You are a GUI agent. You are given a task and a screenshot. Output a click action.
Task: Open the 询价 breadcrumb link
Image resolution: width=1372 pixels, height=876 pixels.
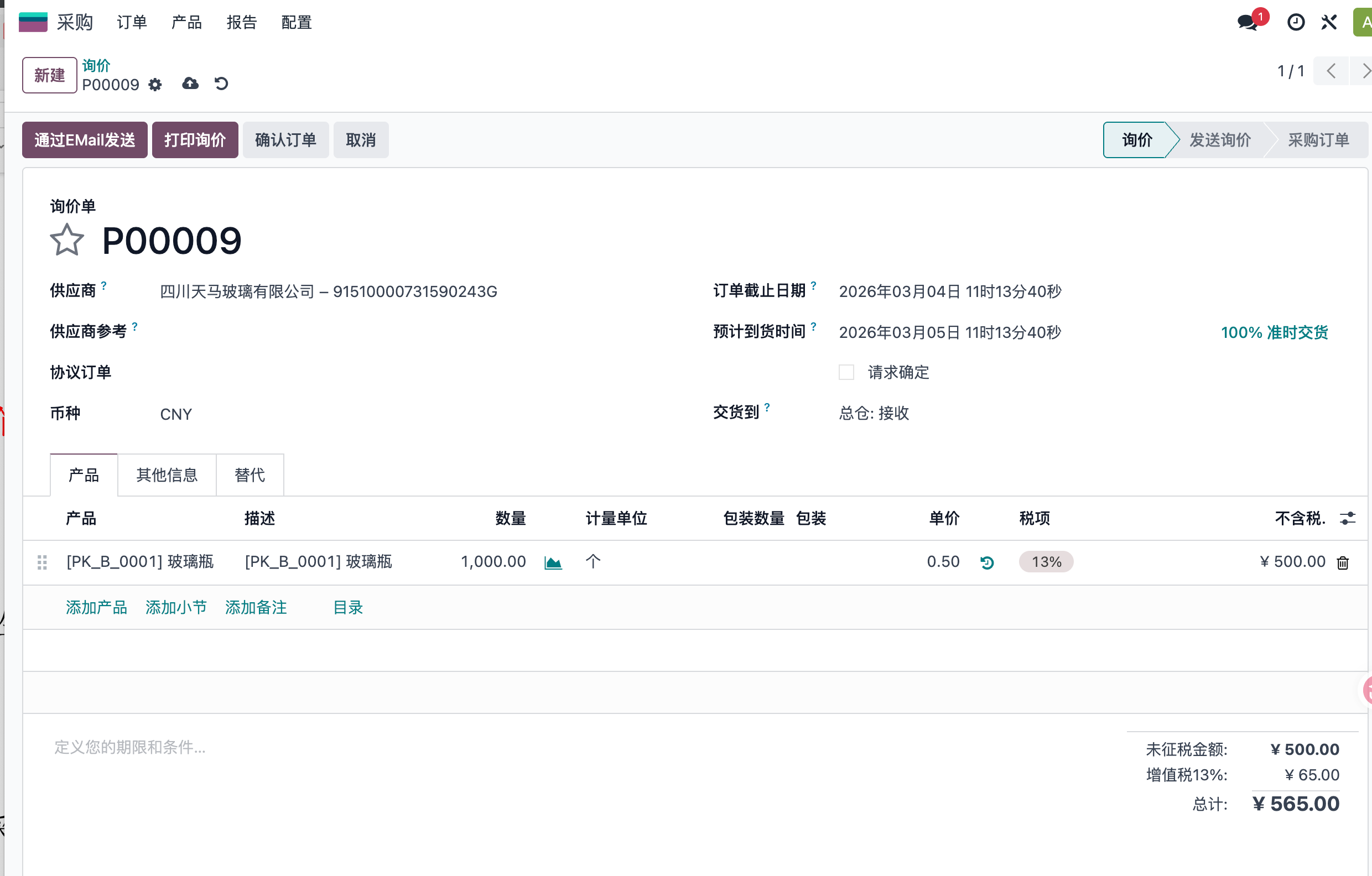[96, 65]
